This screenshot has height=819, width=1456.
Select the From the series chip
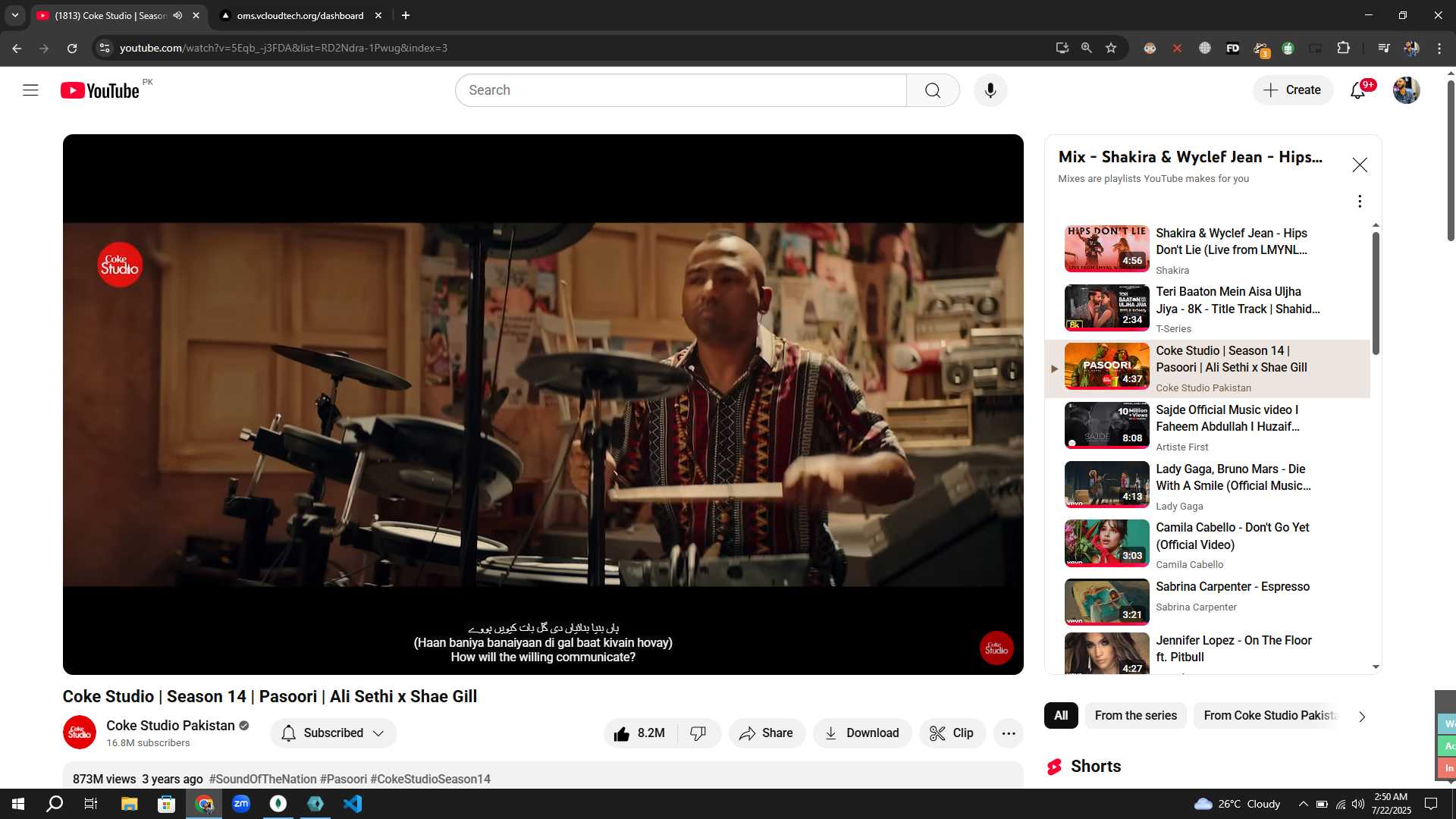[1135, 716]
